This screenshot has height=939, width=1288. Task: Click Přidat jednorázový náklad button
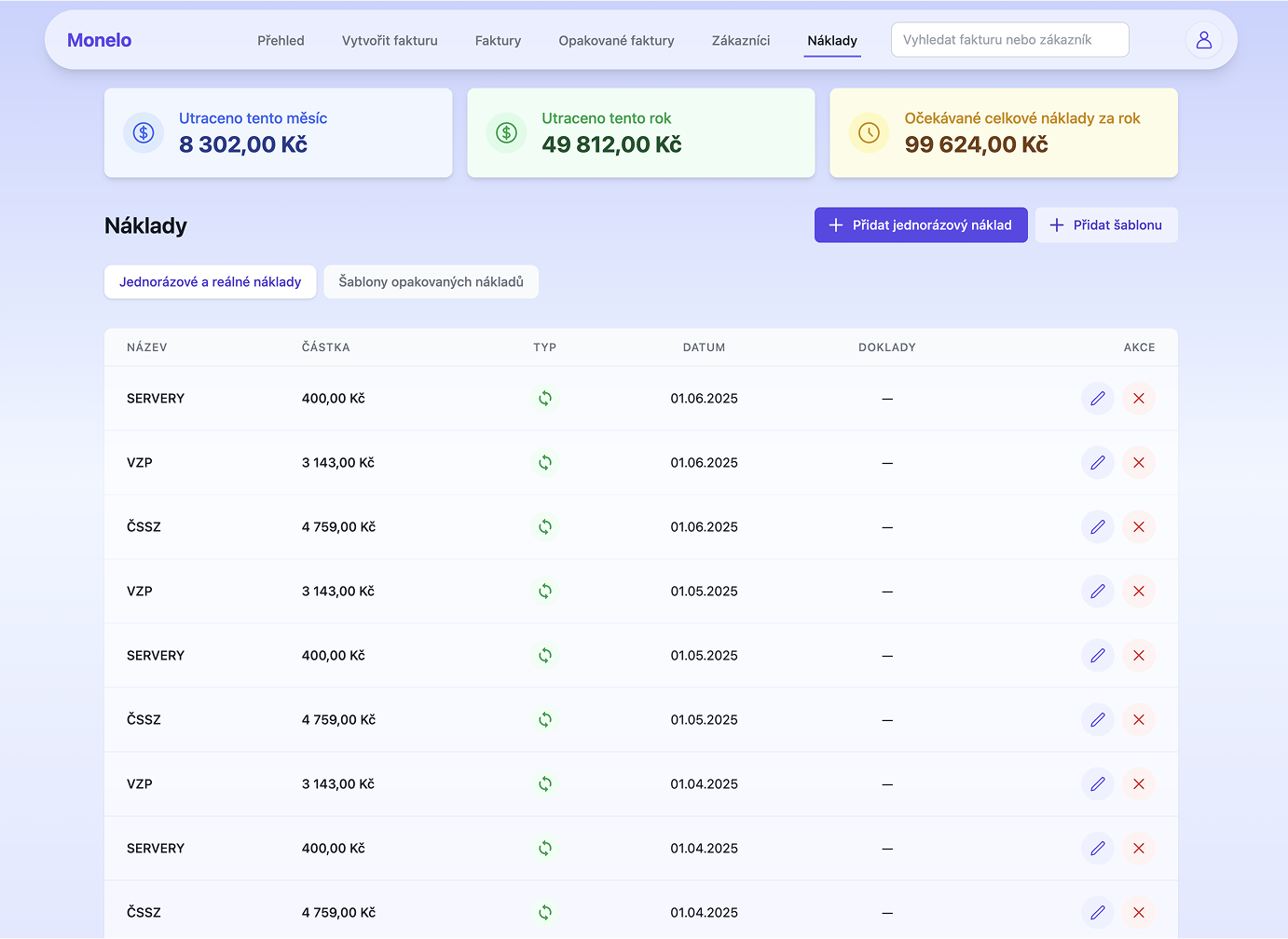(x=921, y=225)
